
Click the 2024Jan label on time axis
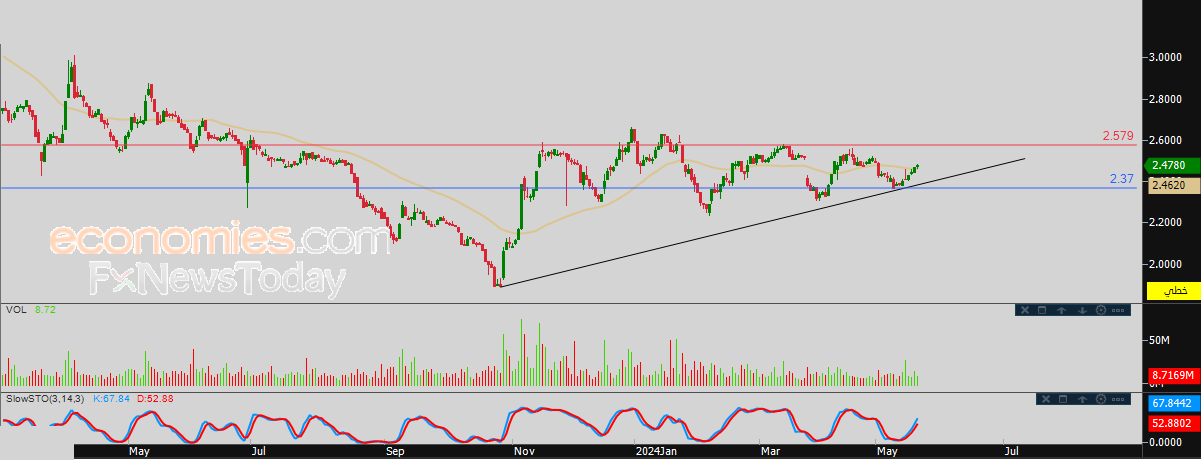(656, 451)
